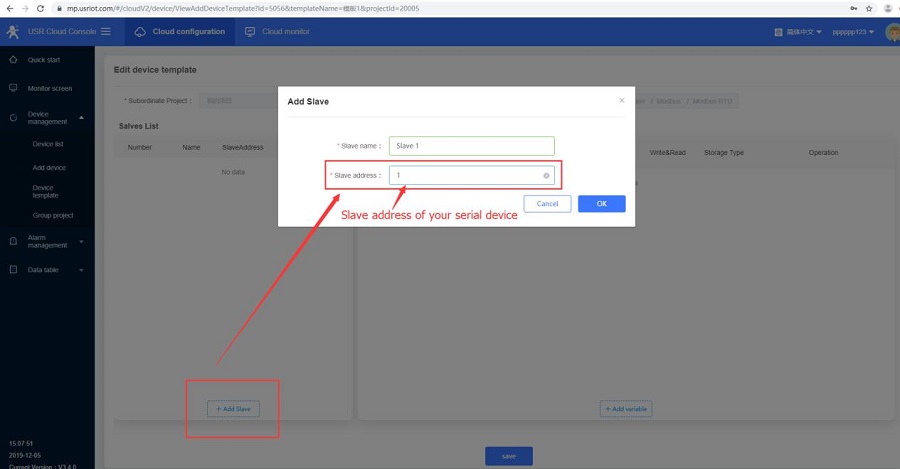Reload the page with refresh icon
Viewport: 900px width, 469px height.
point(40,9)
